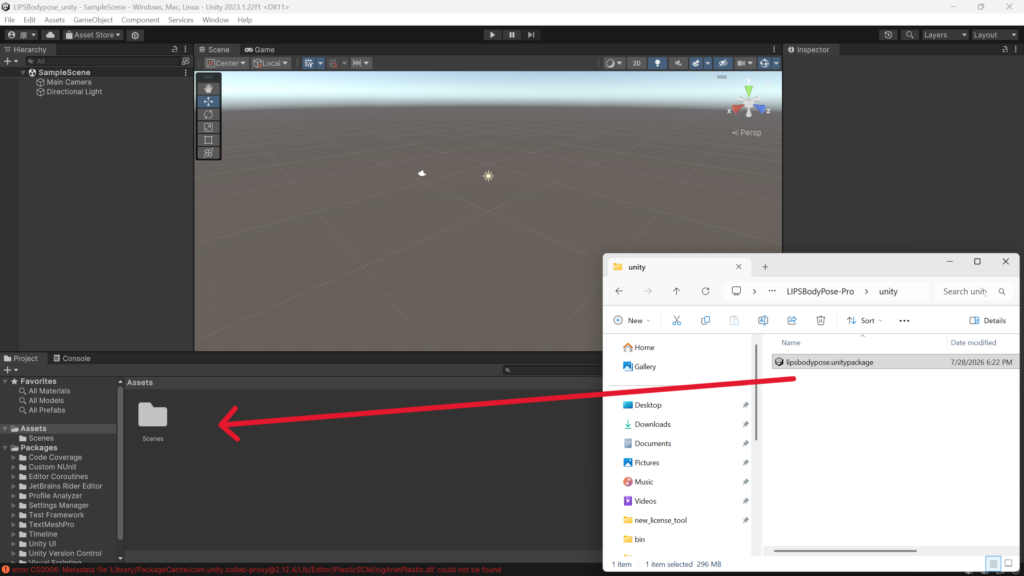The height and width of the screenshot is (576, 1024).
Task: Click the Pause button in Unity toolbar
Action: click(x=512, y=35)
